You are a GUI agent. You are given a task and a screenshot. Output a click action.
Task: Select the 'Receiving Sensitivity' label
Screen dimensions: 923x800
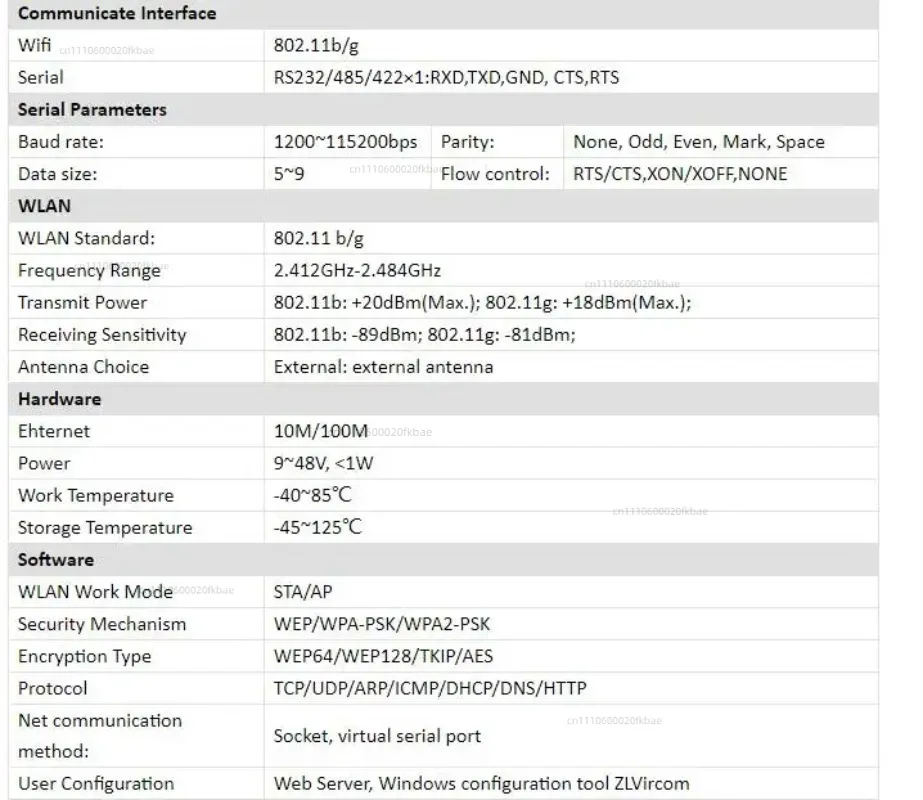(x=102, y=335)
